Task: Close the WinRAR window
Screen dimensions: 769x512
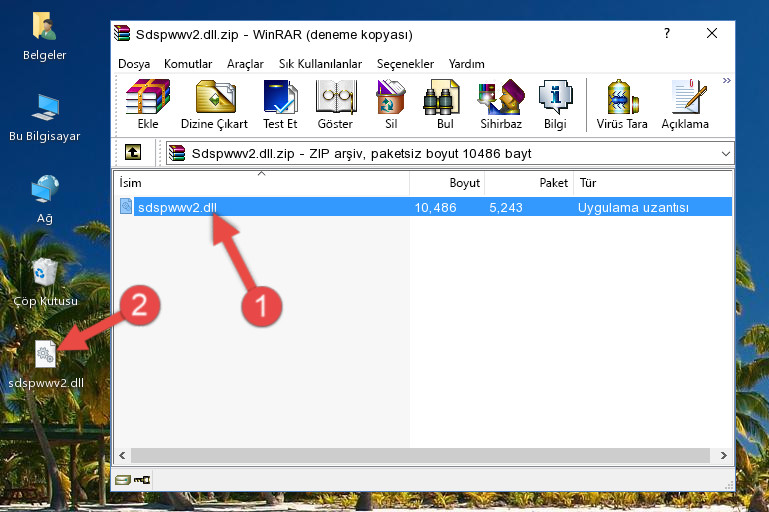Action: point(712,33)
